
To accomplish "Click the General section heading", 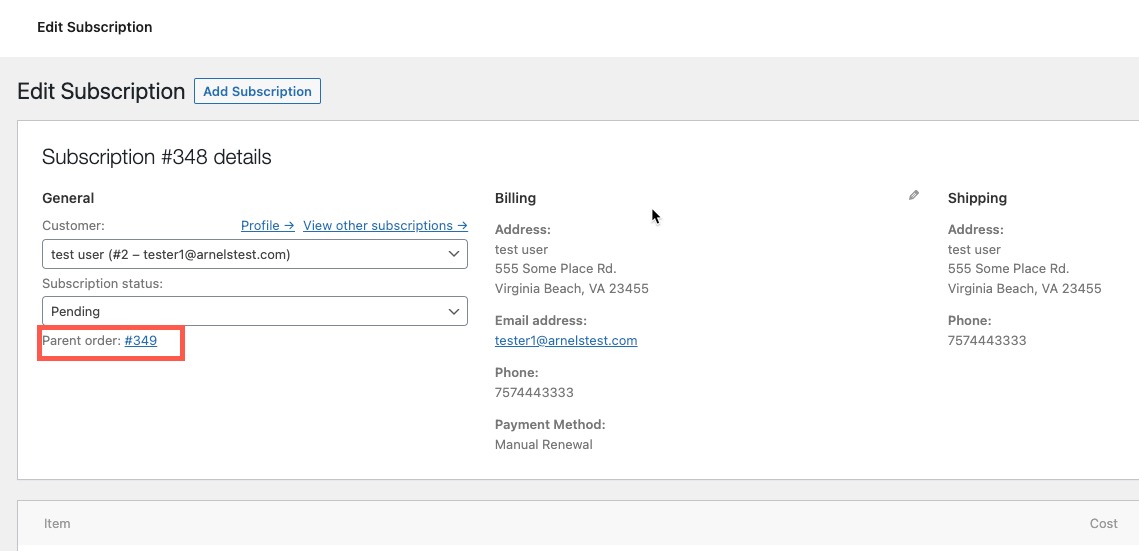I will tap(68, 198).
